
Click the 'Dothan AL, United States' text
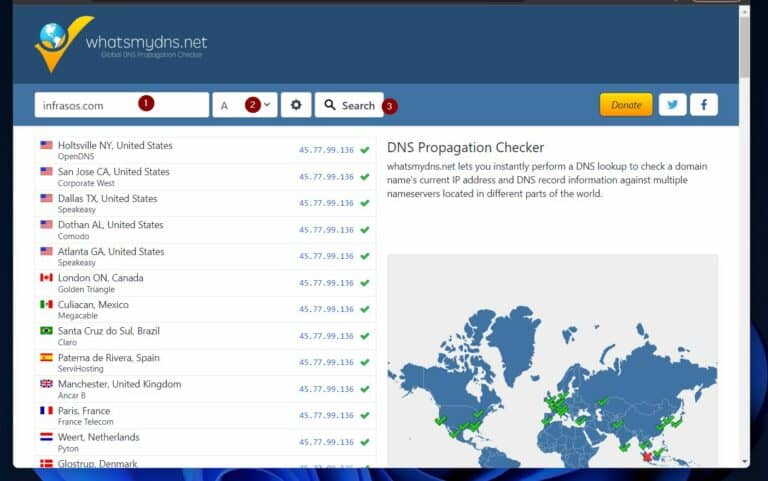click(111, 225)
